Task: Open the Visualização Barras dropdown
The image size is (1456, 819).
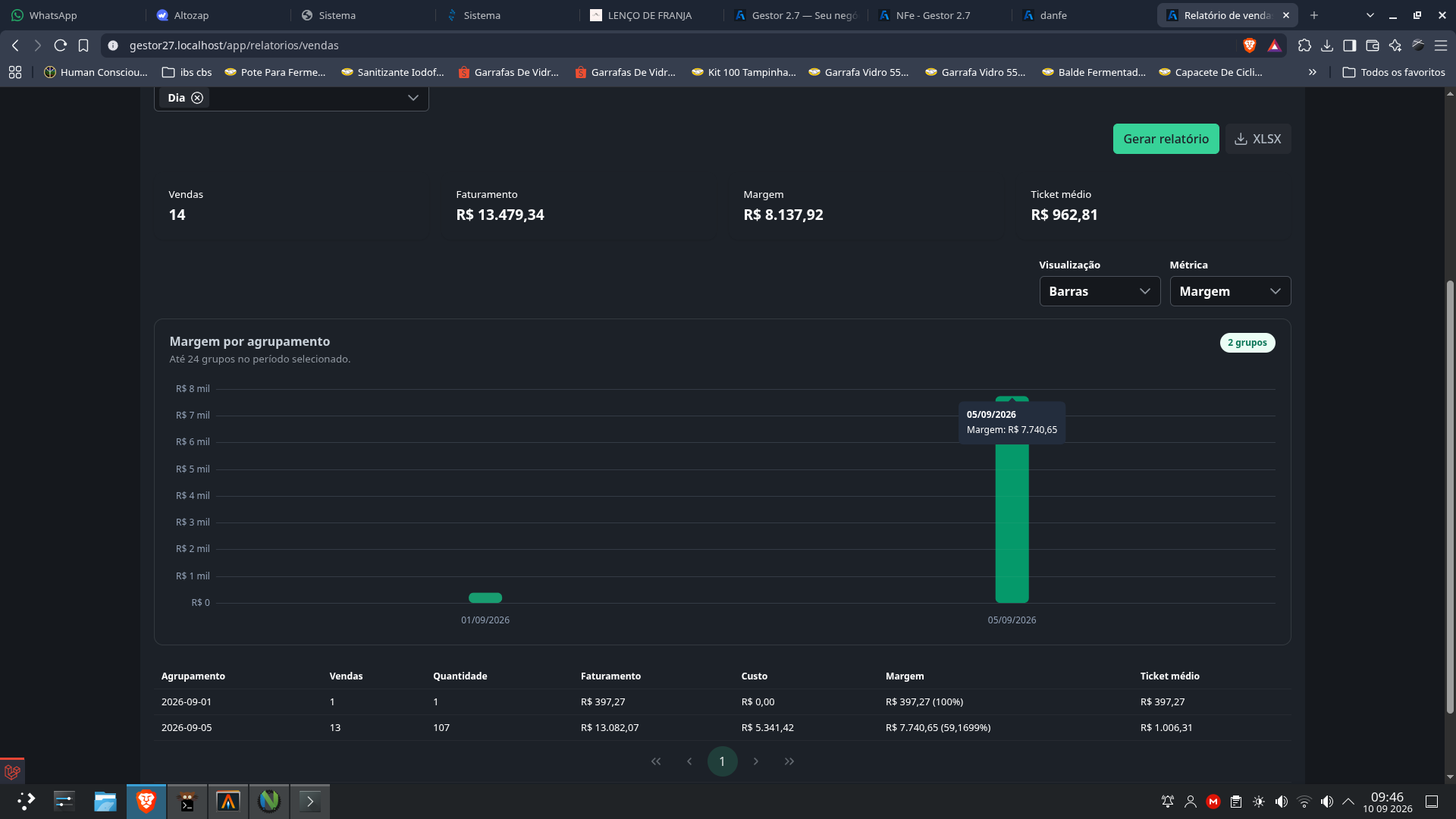Action: (x=1100, y=291)
